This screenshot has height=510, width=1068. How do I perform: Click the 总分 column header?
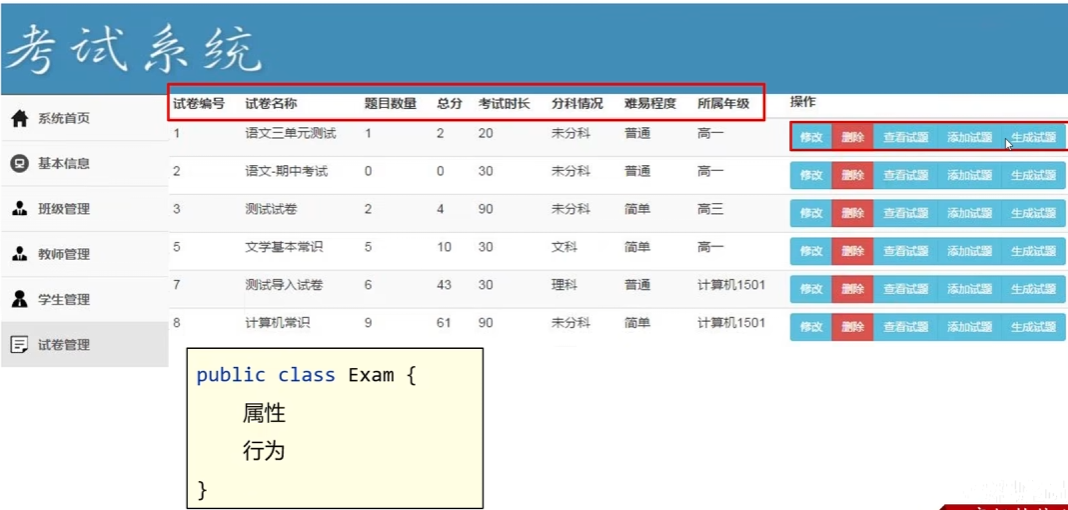point(450,104)
